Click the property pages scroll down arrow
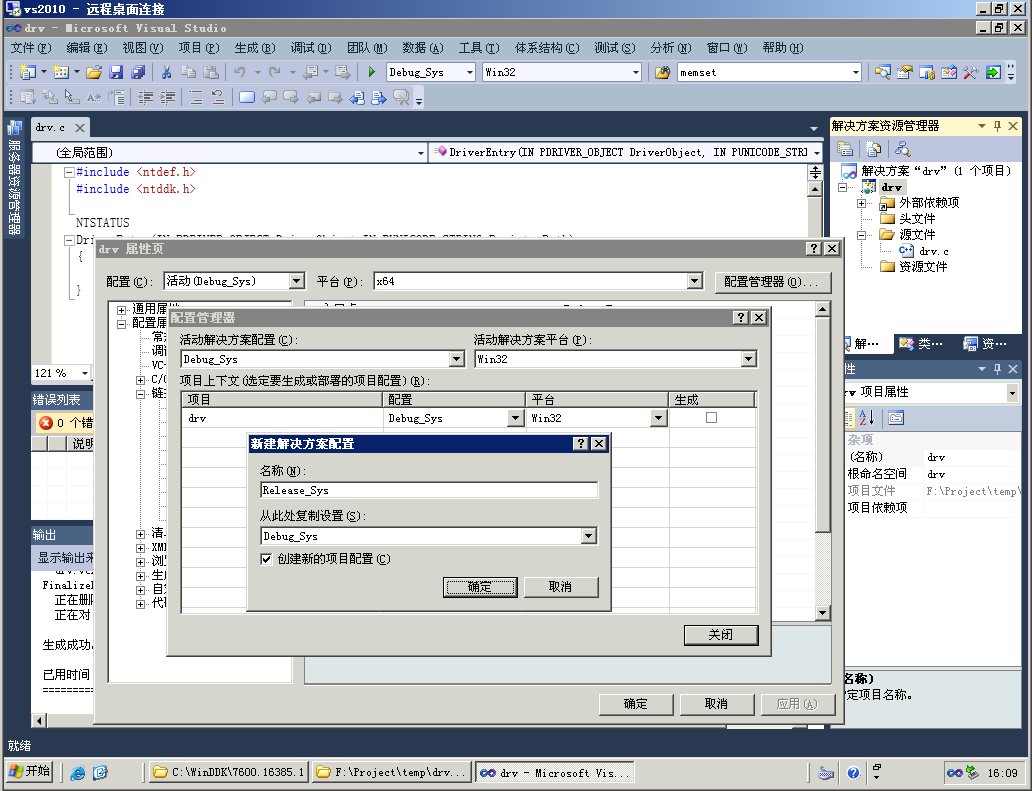The image size is (1032, 791). 821,613
